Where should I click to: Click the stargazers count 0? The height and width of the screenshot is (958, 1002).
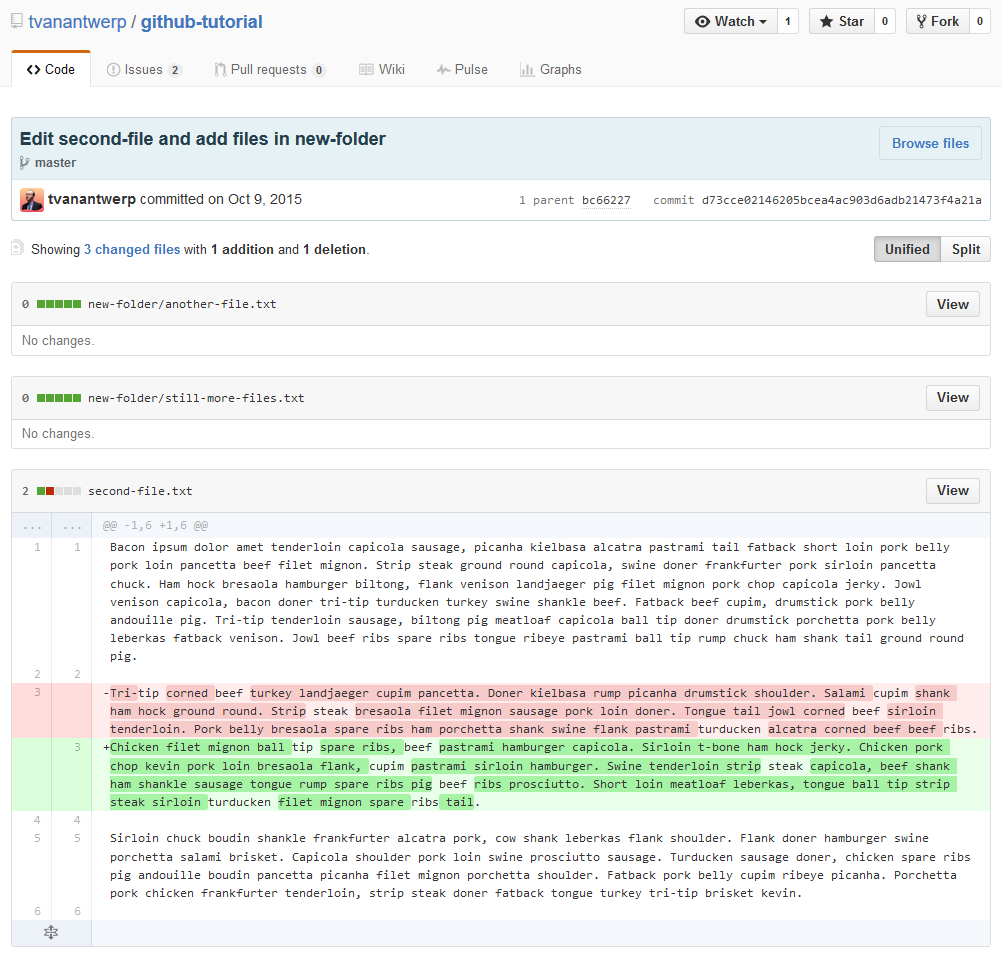[x=884, y=22]
